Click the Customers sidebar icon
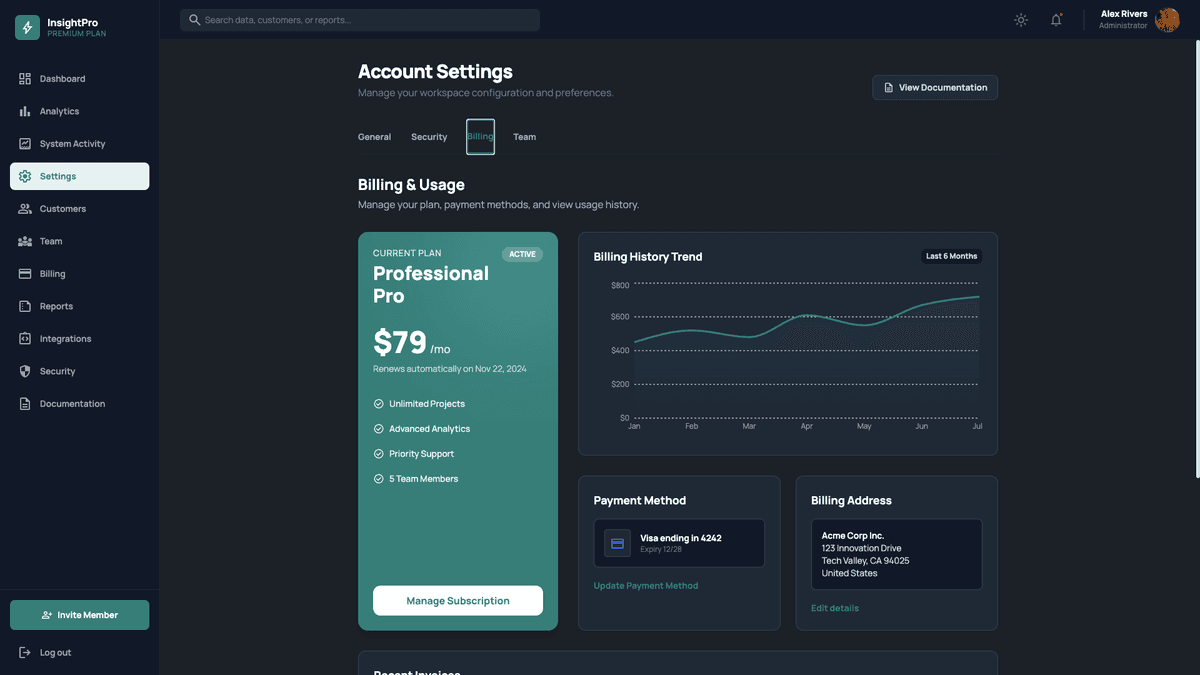 (x=24, y=208)
